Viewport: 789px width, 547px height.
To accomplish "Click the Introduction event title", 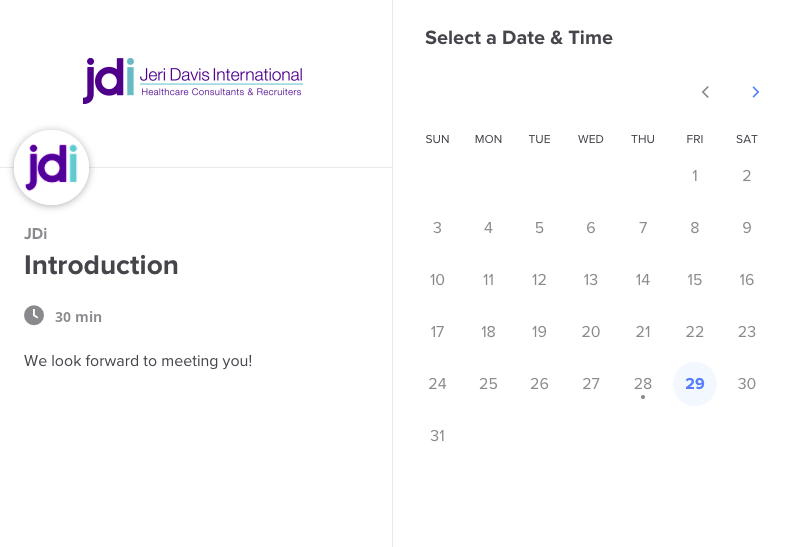I will [101, 265].
